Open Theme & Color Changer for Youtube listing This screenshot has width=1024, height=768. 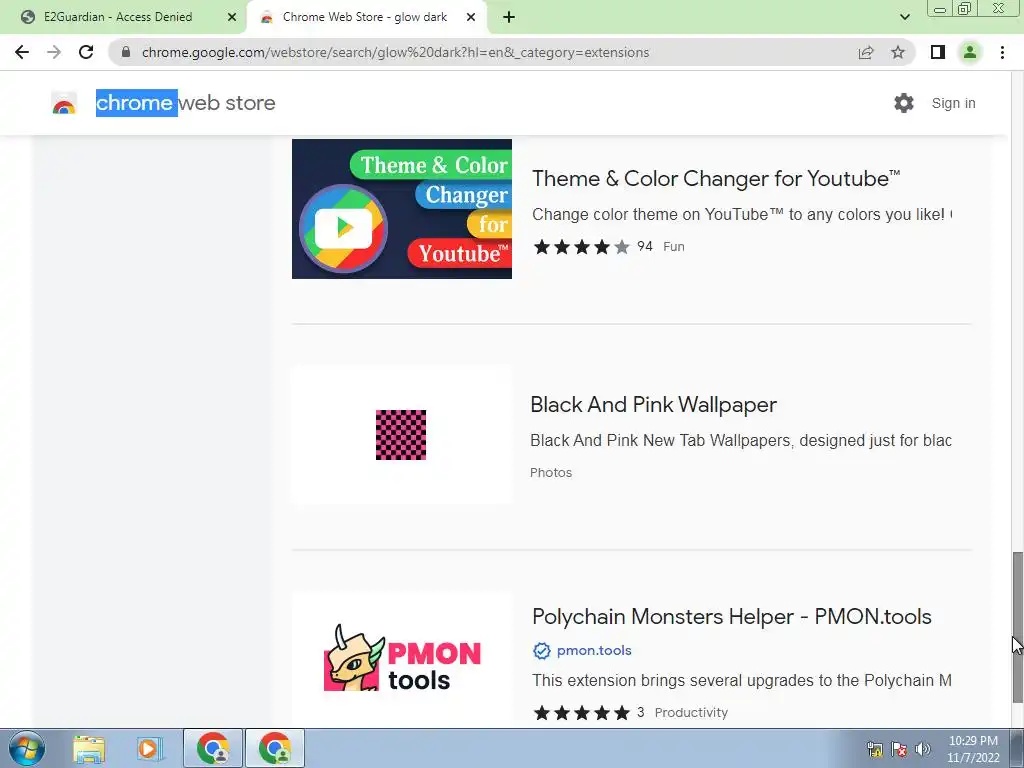pyautogui.click(x=716, y=178)
